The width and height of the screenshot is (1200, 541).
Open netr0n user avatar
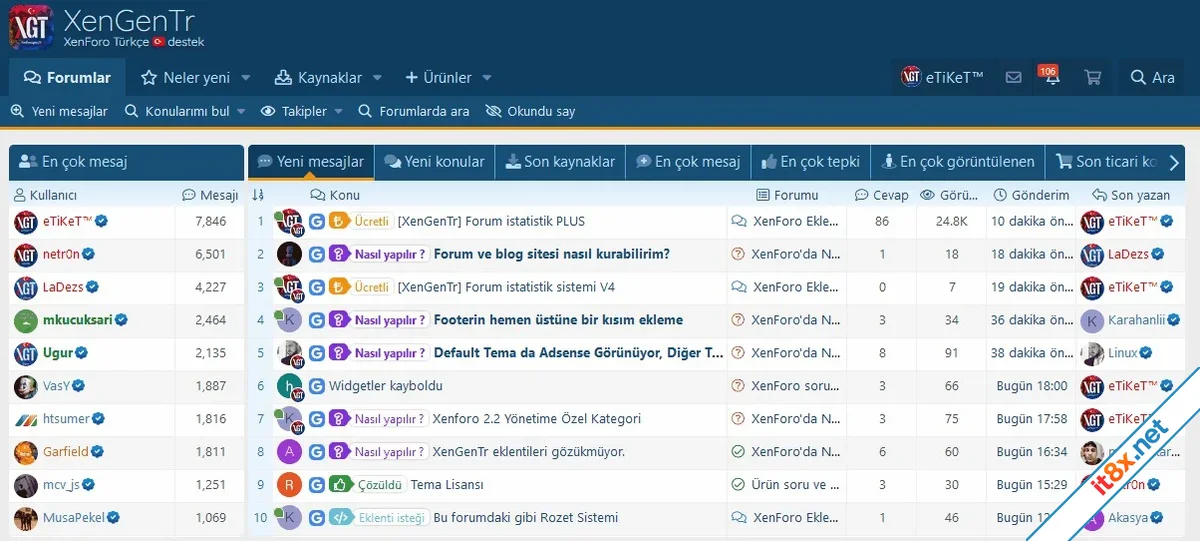click(x=26, y=254)
